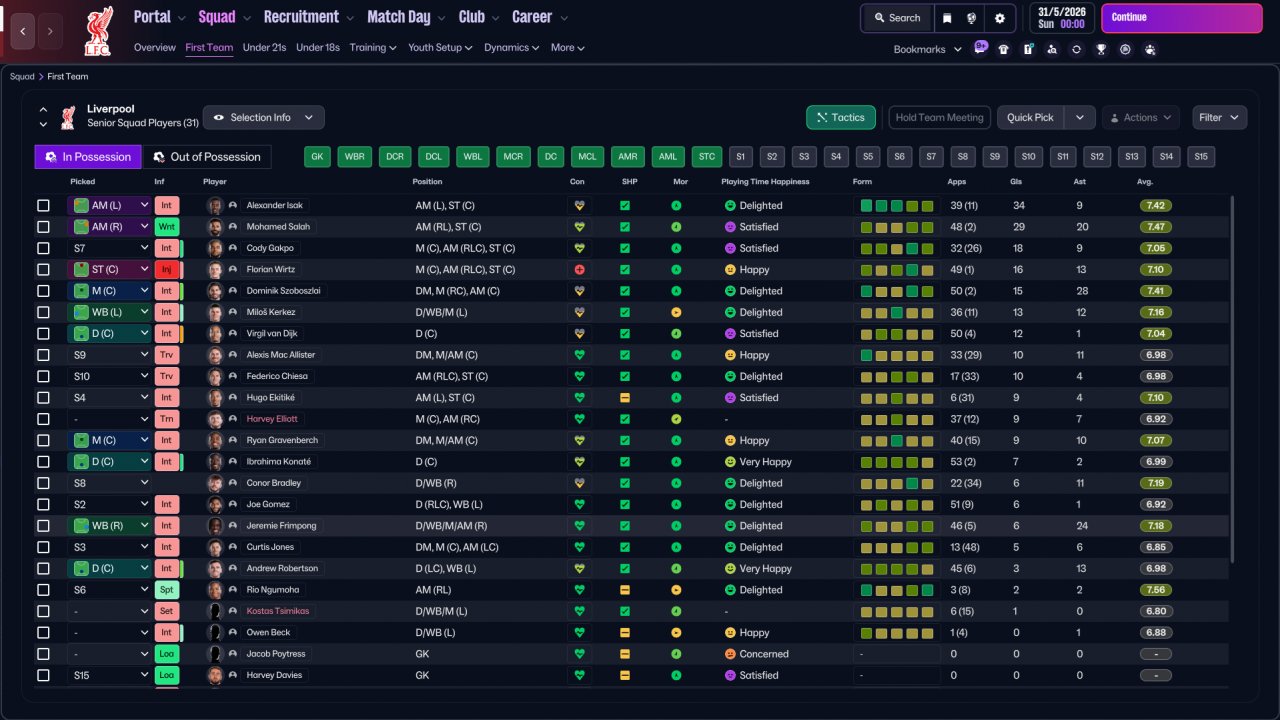Open the Tactics button

[841, 118]
